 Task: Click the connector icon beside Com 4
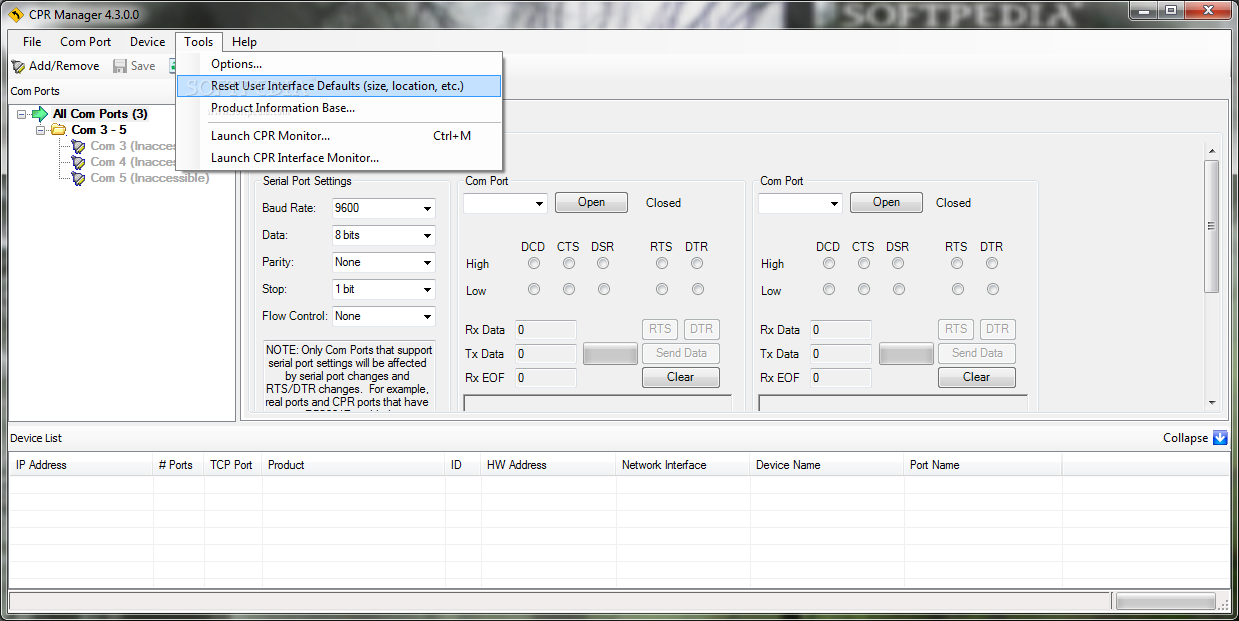(79, 162)
